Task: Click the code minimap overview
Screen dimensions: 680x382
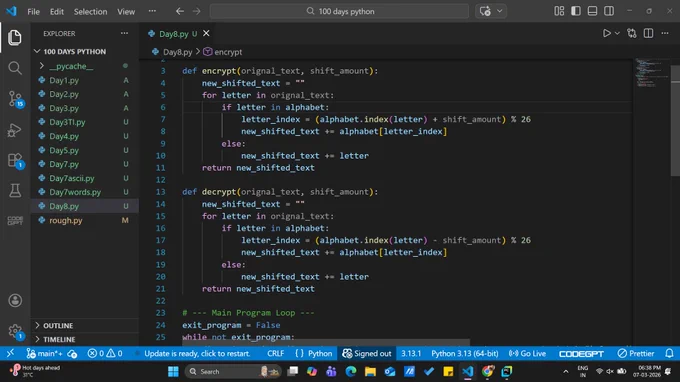Action: [652, 73]
